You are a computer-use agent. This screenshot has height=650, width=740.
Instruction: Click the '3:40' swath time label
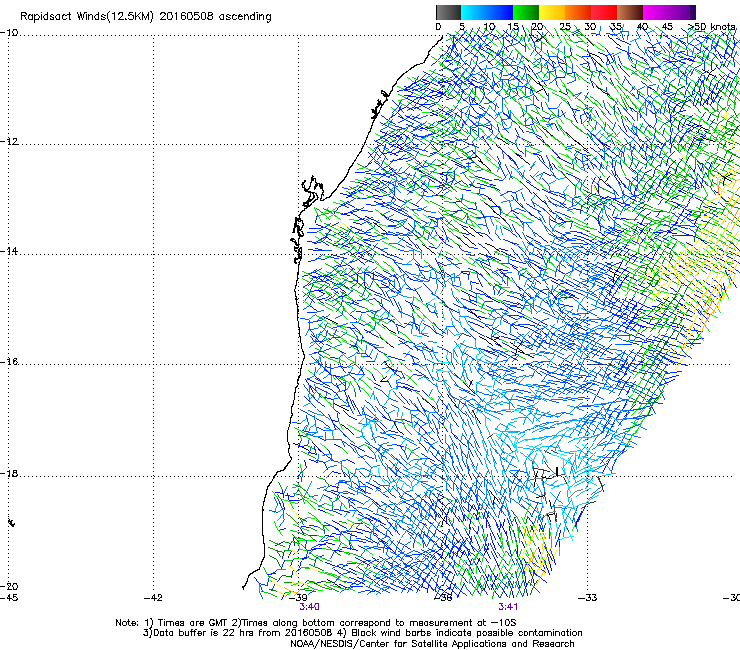point(310,607)
